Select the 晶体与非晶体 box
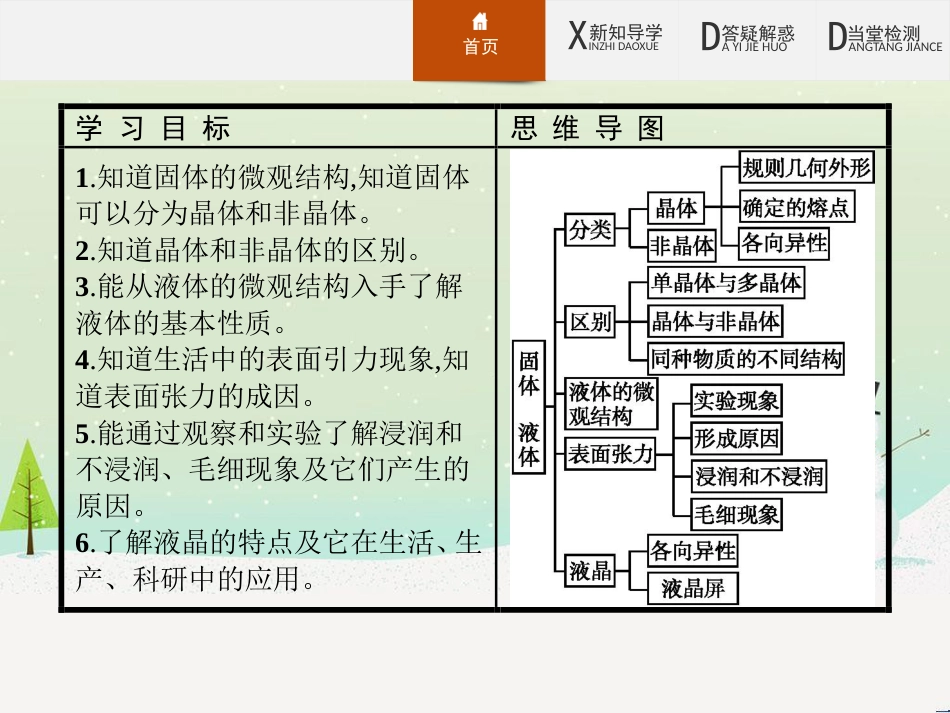950x713 pixels. (x=715, y=322)
